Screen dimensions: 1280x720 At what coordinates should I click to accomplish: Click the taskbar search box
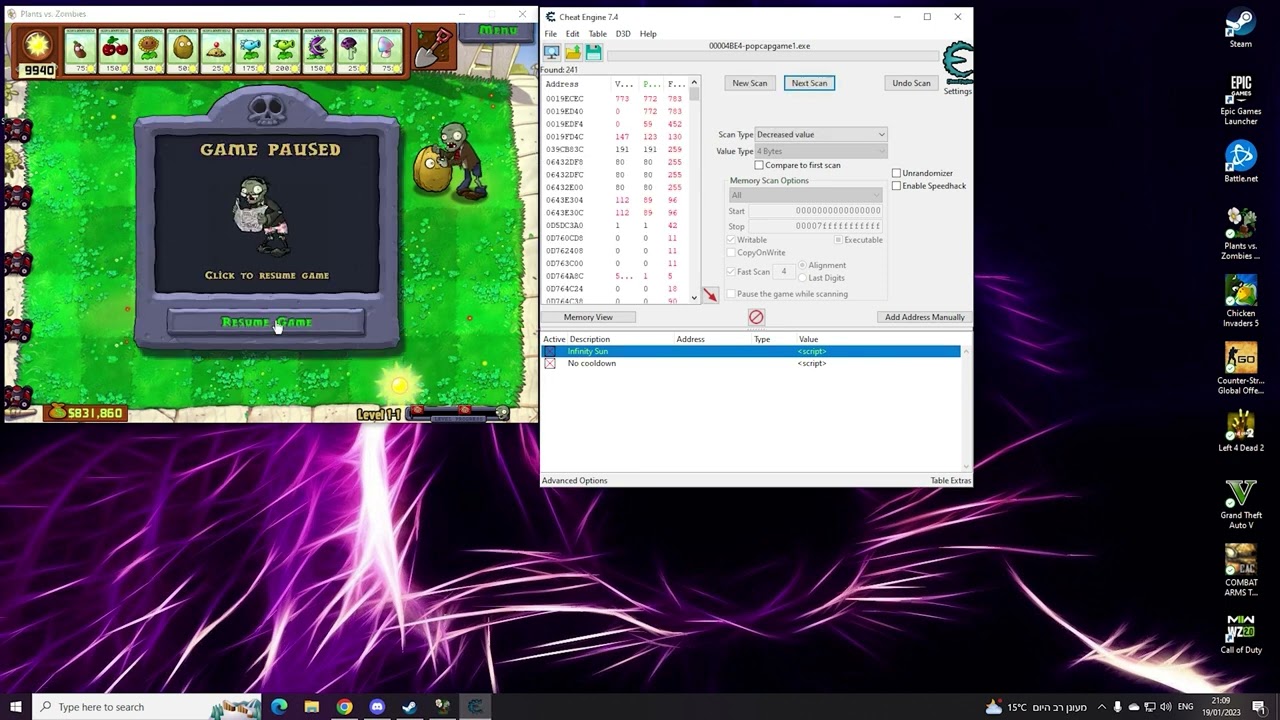tap(146, 707)
